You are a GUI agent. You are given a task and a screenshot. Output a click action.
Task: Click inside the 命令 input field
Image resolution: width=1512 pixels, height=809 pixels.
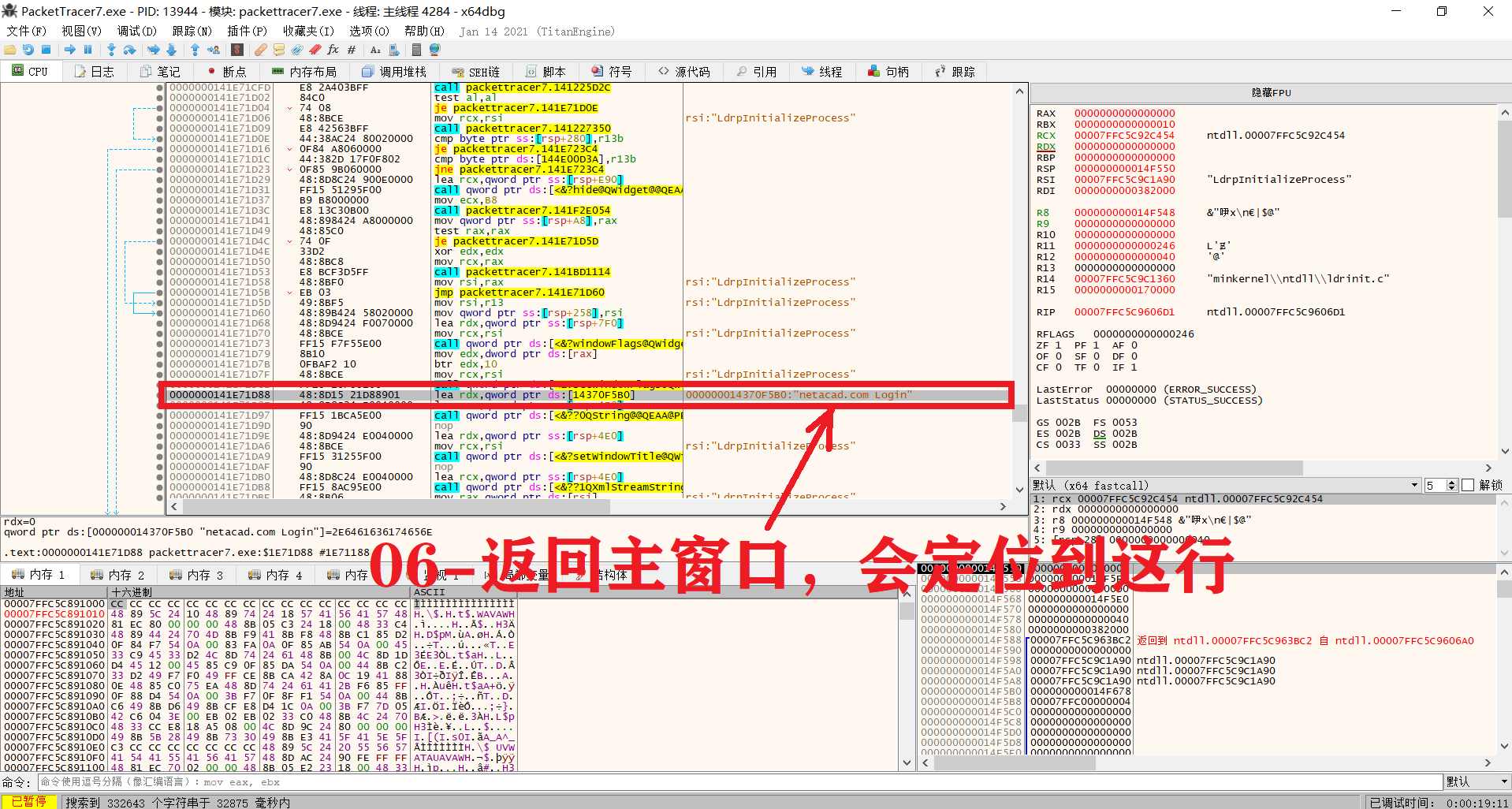tap(315, 781)
